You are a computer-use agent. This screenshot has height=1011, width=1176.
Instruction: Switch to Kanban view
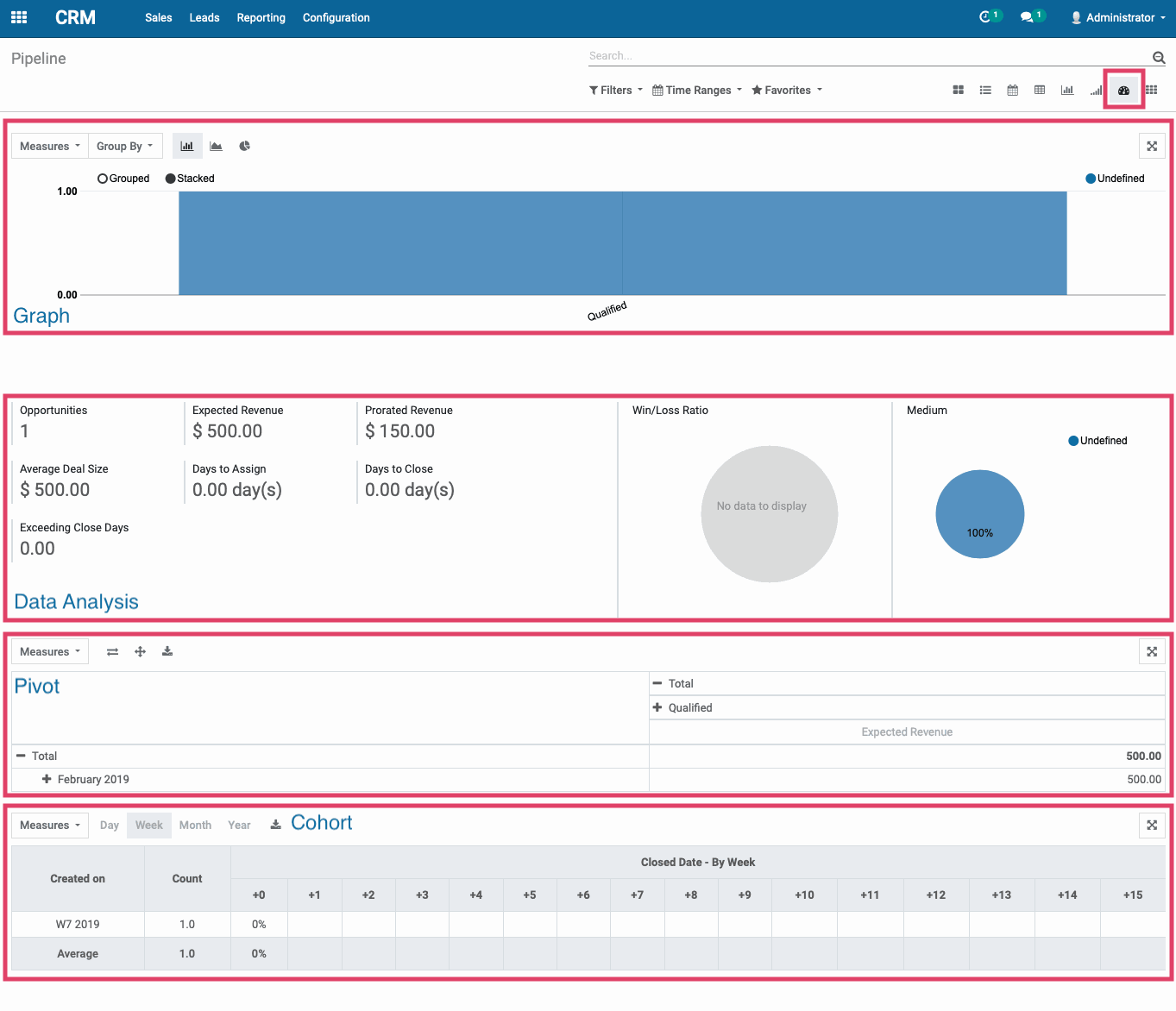tap(958, 90)
